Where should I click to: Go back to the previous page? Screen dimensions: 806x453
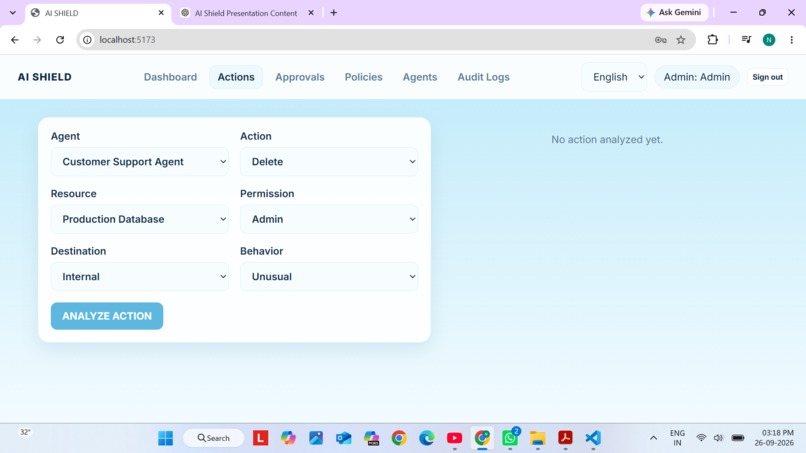pyautogui.click(x=14, y=40)
